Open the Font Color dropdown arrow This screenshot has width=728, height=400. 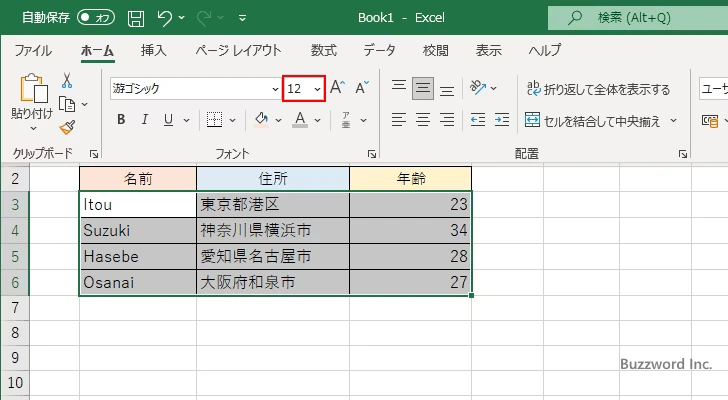318,120
